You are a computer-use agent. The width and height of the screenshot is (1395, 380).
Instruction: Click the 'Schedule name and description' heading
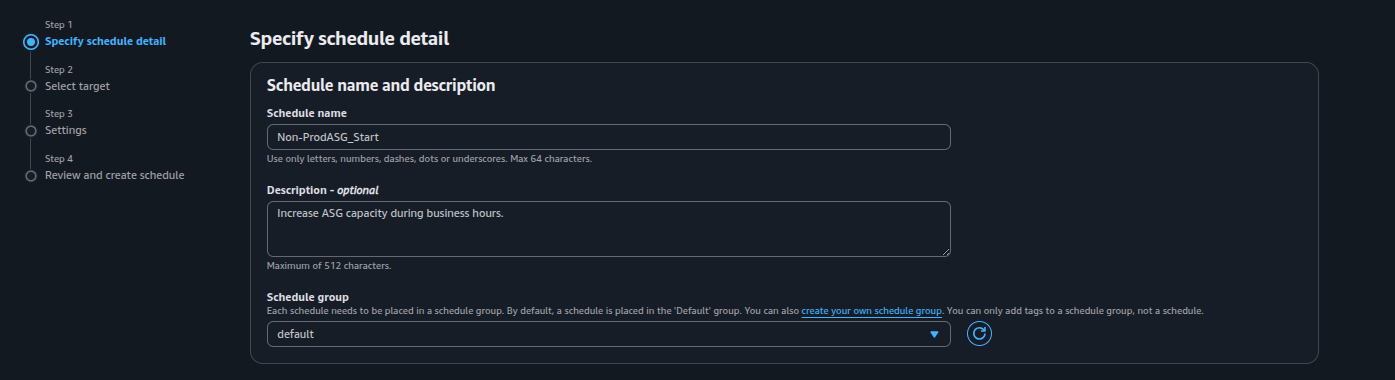(x=381, y=85)
